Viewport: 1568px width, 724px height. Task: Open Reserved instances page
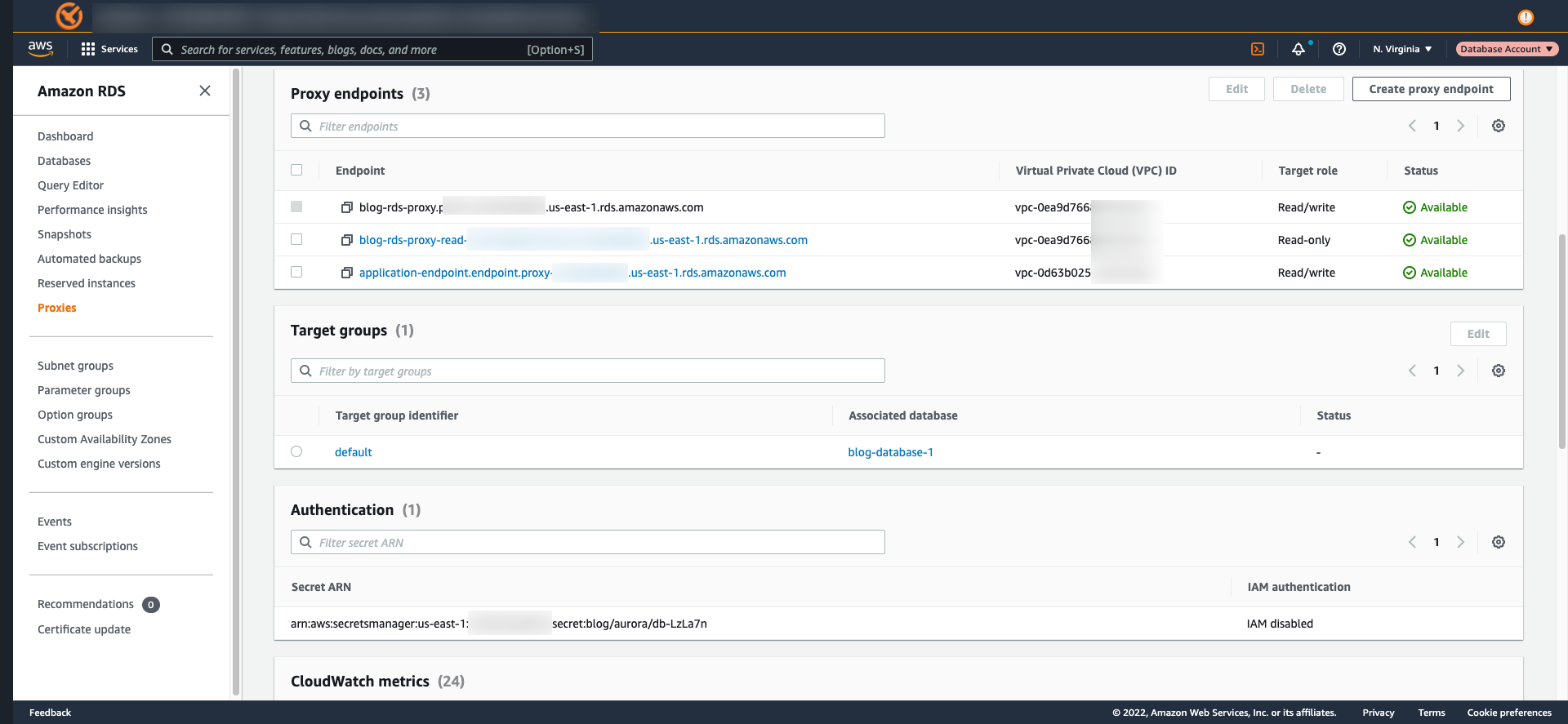point(87,283)
